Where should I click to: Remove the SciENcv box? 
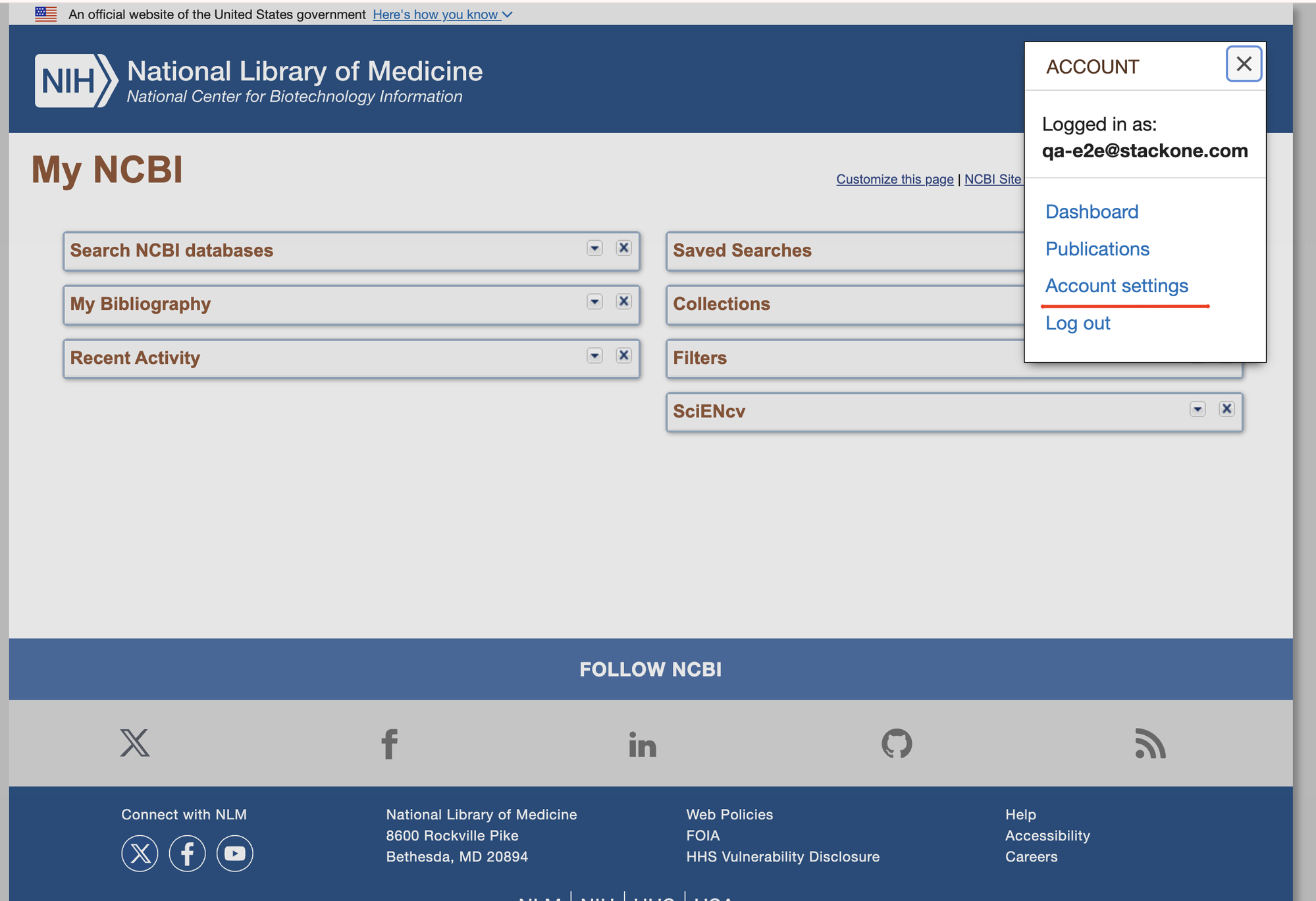coord(1226,409)
